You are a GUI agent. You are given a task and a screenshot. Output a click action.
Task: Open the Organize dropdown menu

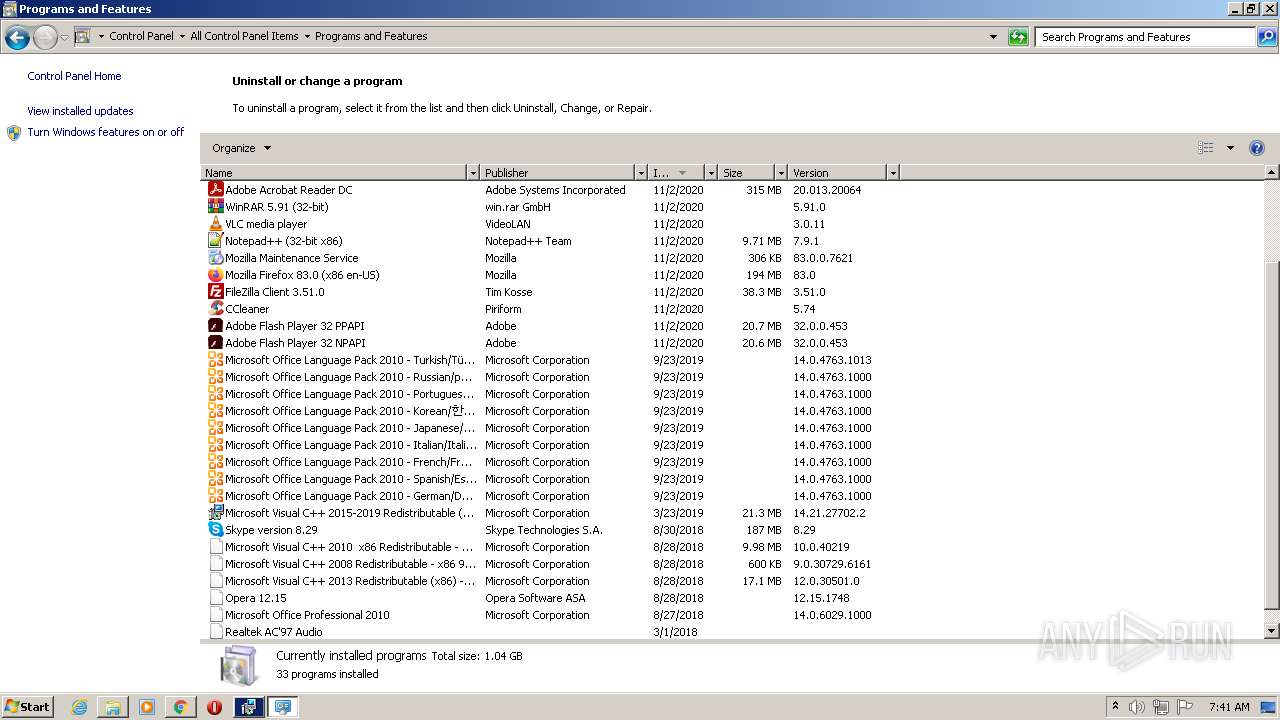241,148
